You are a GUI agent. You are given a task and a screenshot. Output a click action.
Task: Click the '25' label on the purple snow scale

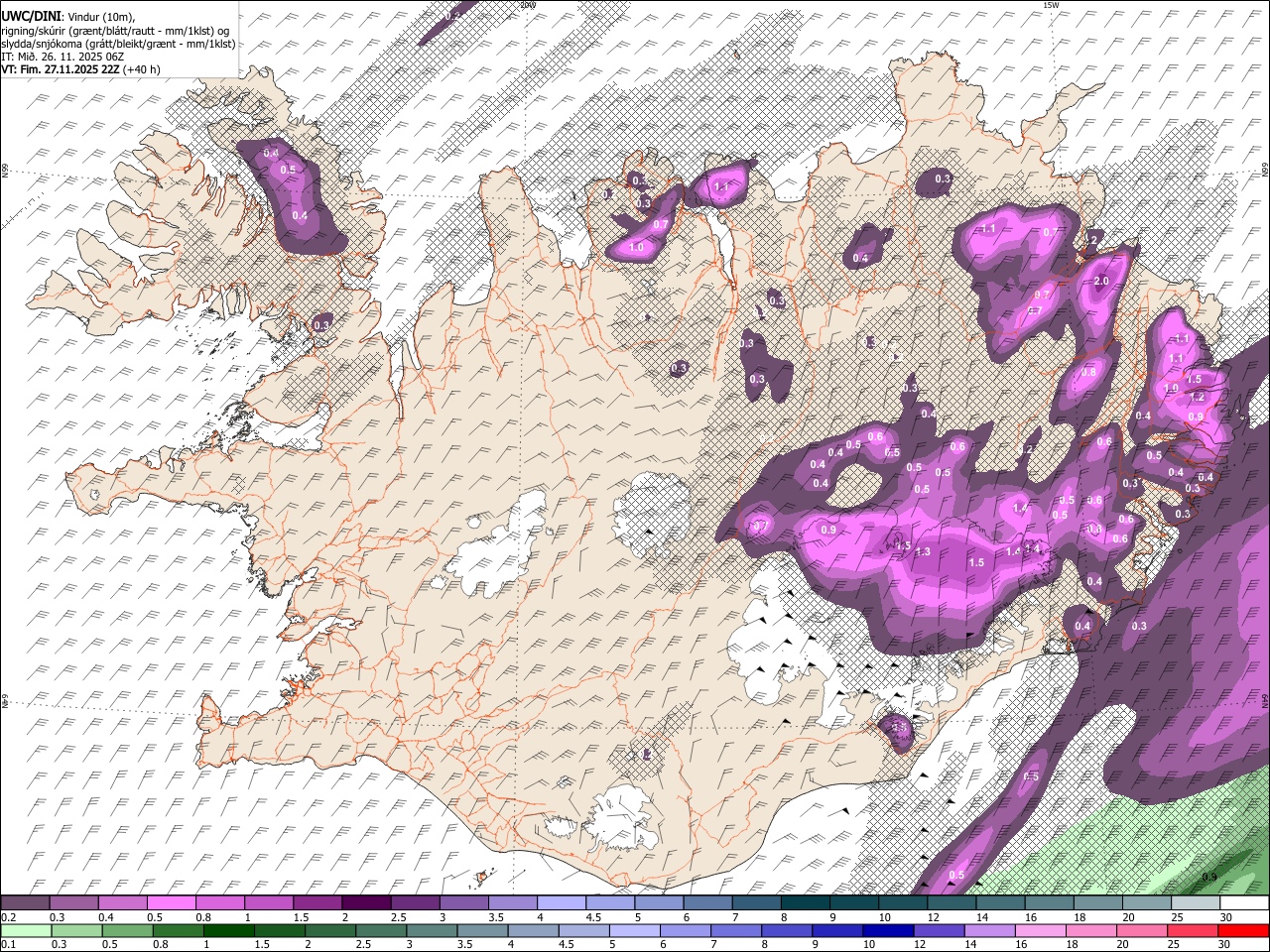(x=1177, y=917)
